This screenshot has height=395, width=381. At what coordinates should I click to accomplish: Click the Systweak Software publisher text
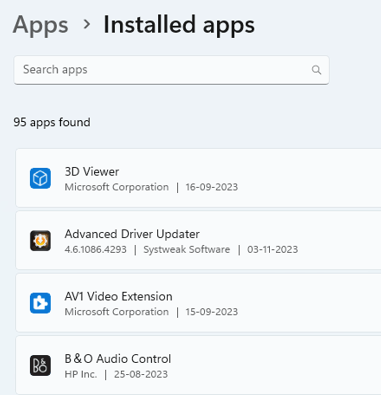click(x=187, y=249)
